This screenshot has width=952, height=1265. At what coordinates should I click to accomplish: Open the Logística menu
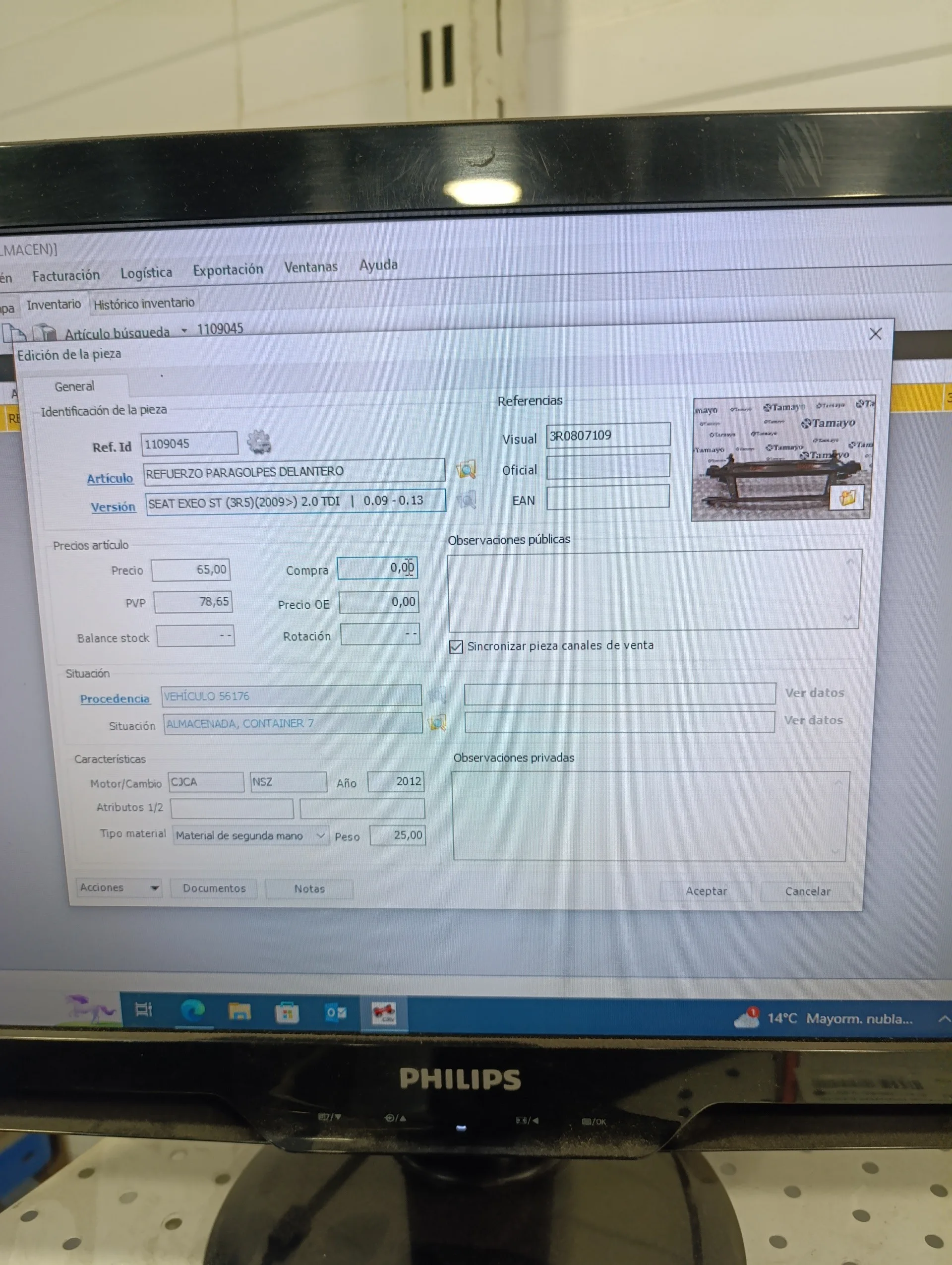(x=146, y=273)
